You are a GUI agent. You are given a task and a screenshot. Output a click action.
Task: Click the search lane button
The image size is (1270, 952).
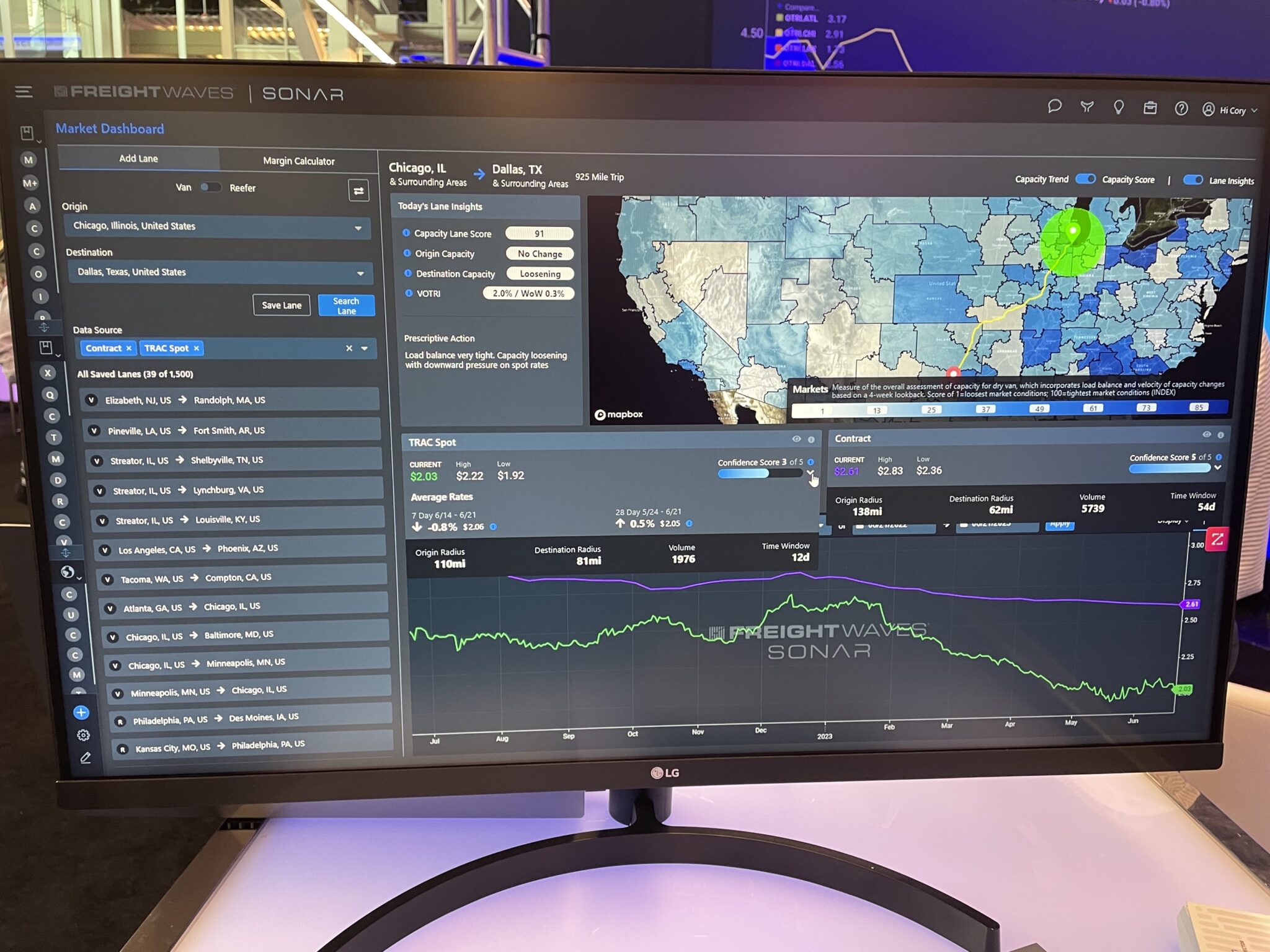[345, 304]
